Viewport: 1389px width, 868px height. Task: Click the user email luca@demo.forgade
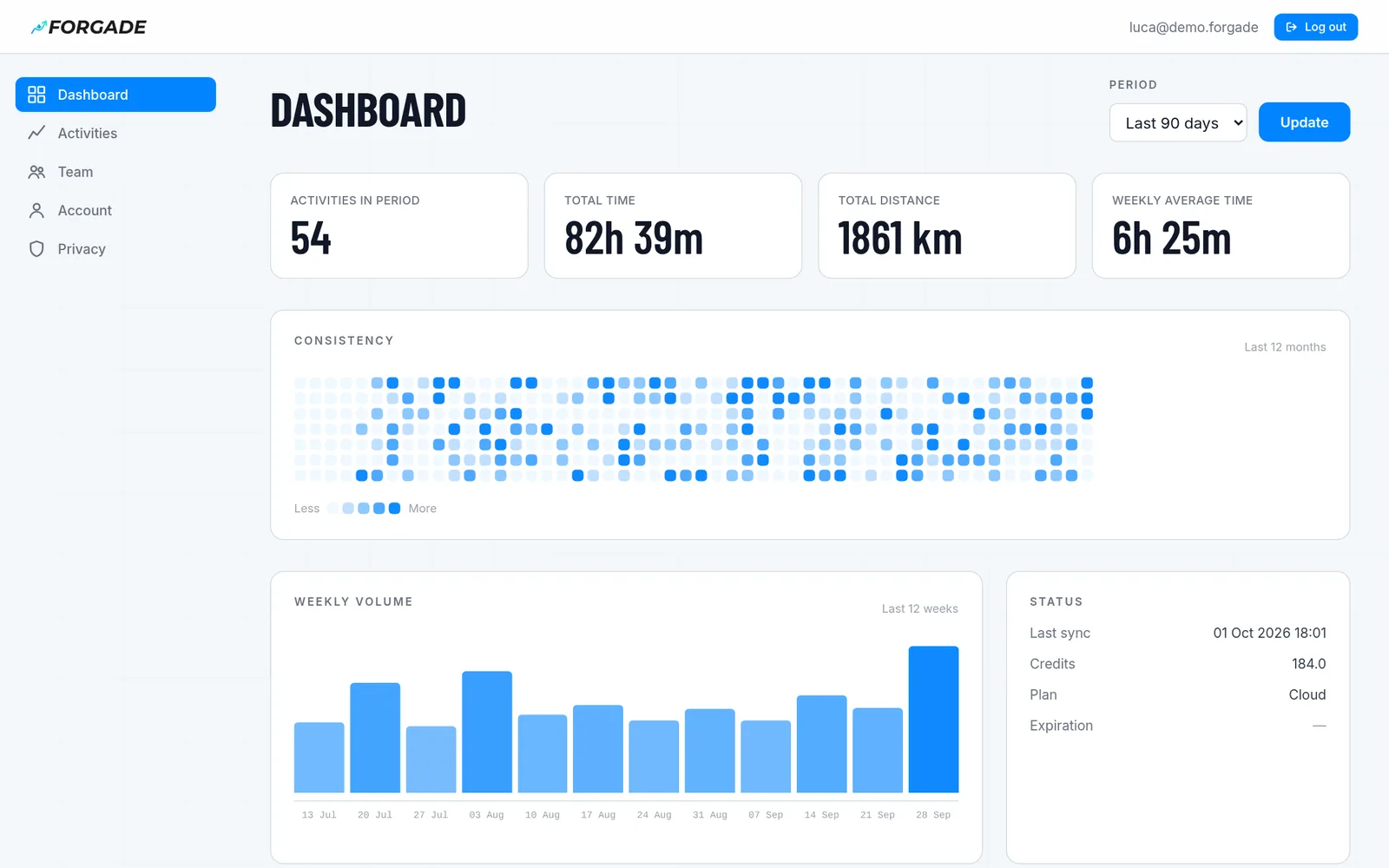click(x=1194, y=27)
